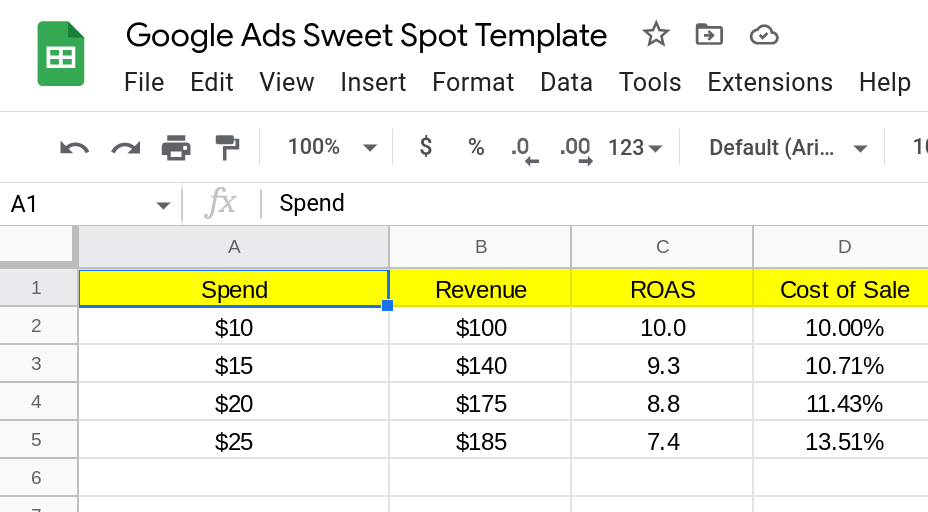Decrease decimal places
928x512 pixels.
tap(524, 150)
